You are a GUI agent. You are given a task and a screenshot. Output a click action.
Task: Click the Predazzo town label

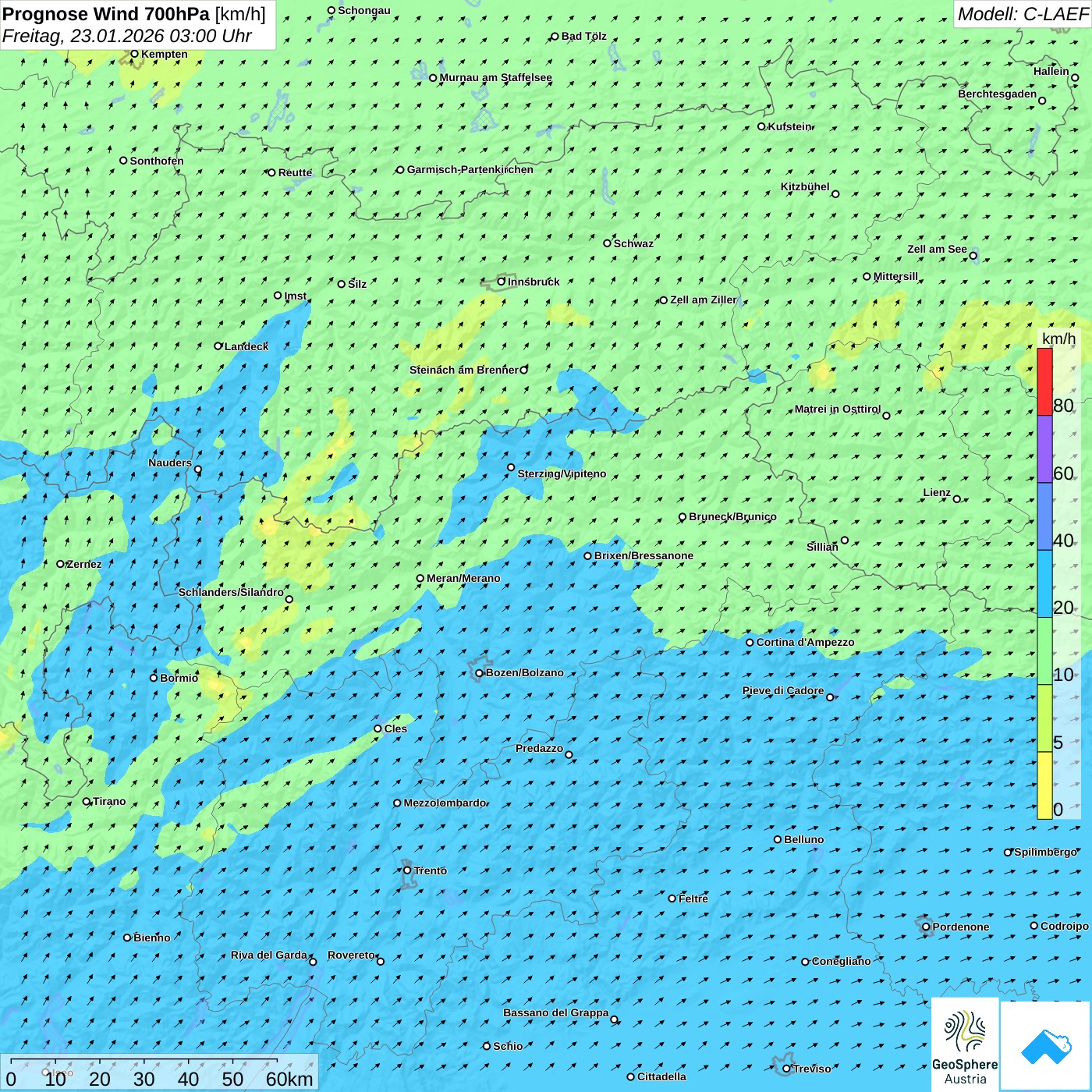[x=539, y=748]
